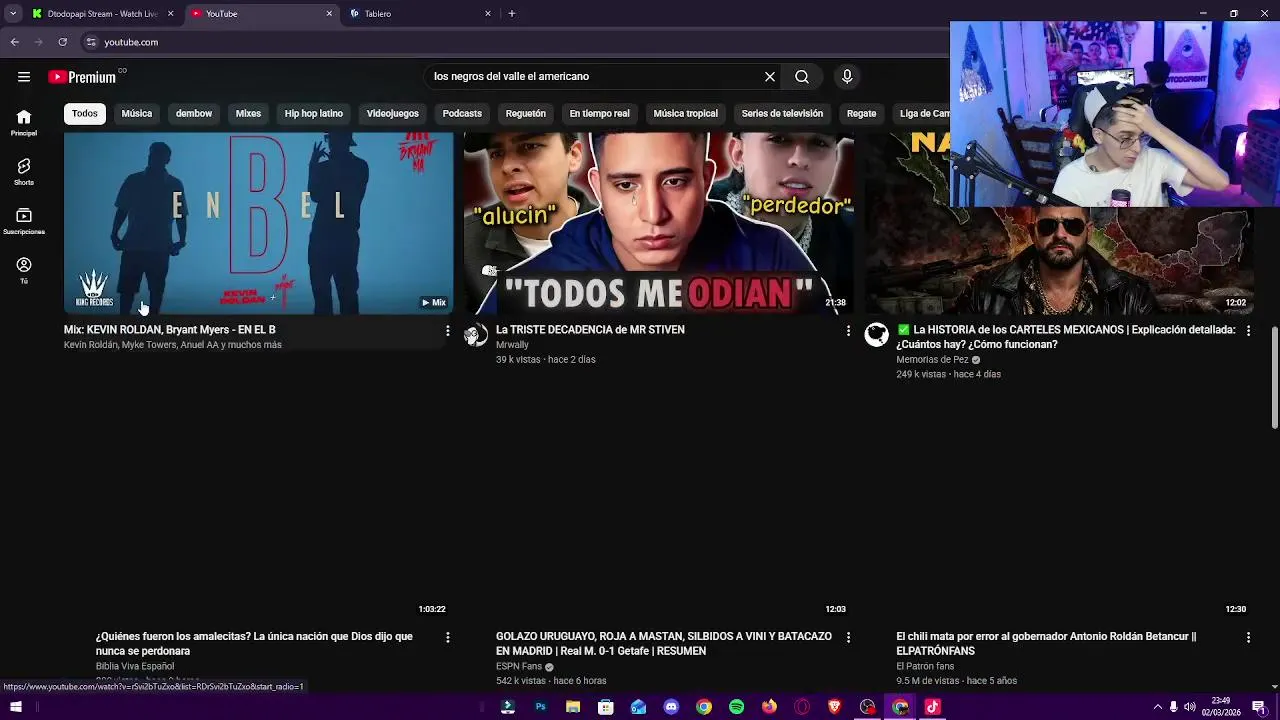Open La HISTORIA de los CARTELES MEXICANOS
Screen dimensions: 1280x720
pos(1066,337)
